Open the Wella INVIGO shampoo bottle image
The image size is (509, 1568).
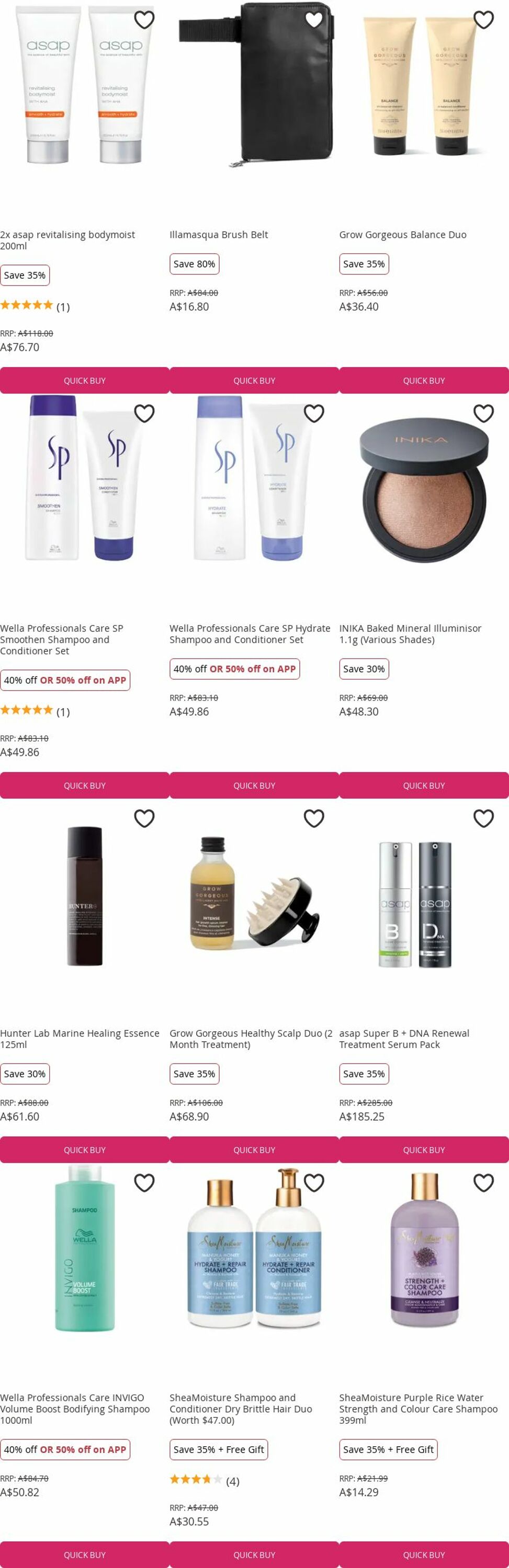click(85, 1248)
